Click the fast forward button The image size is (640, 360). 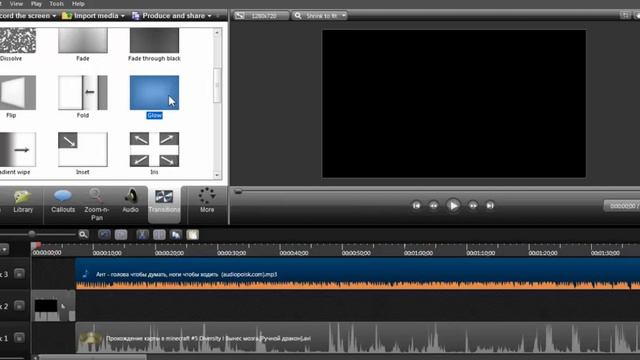pos(473,206)
